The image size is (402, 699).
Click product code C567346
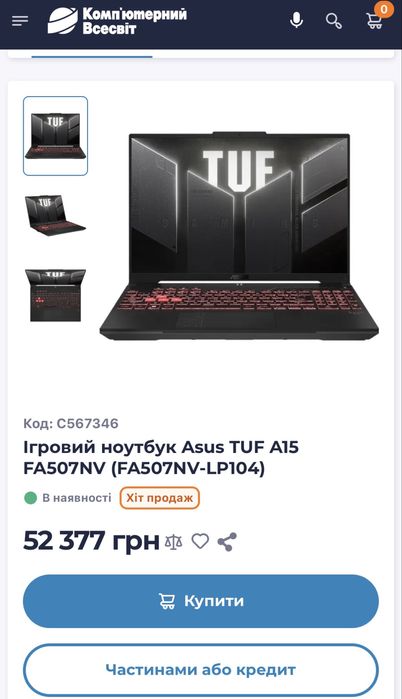coord(71,423)
